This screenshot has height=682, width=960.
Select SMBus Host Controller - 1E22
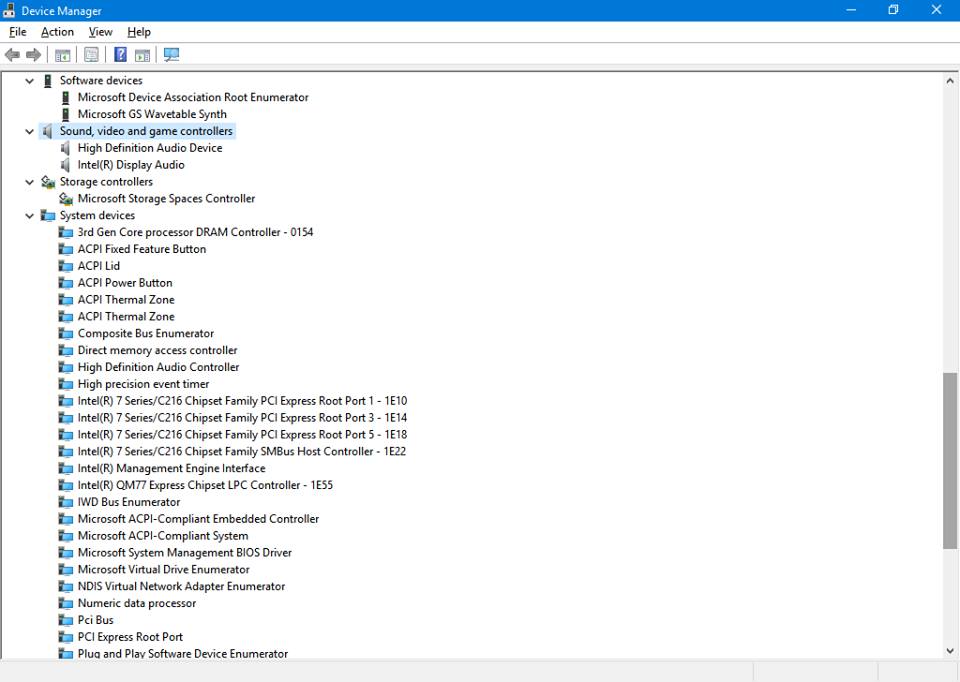242,451
